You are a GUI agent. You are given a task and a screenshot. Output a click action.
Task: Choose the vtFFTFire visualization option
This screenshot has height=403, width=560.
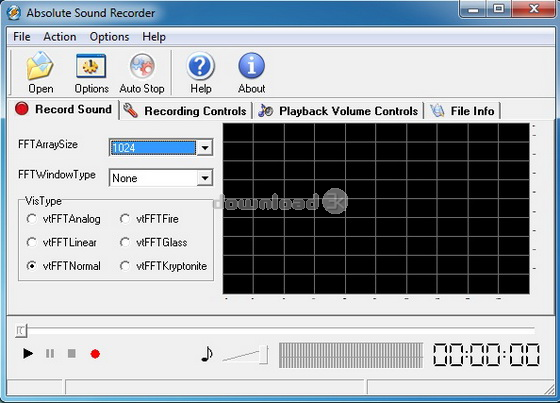point(125,219)
